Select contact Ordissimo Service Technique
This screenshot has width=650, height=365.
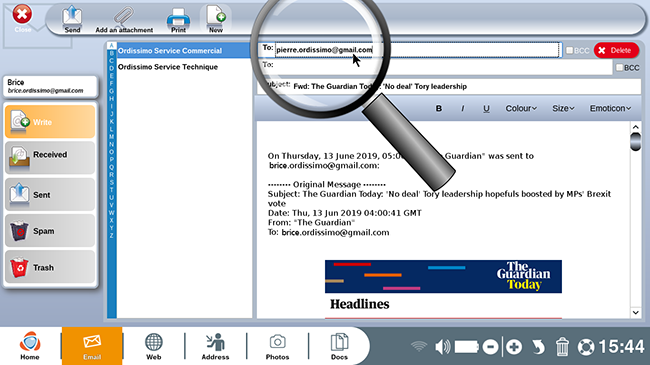[184, 67]
